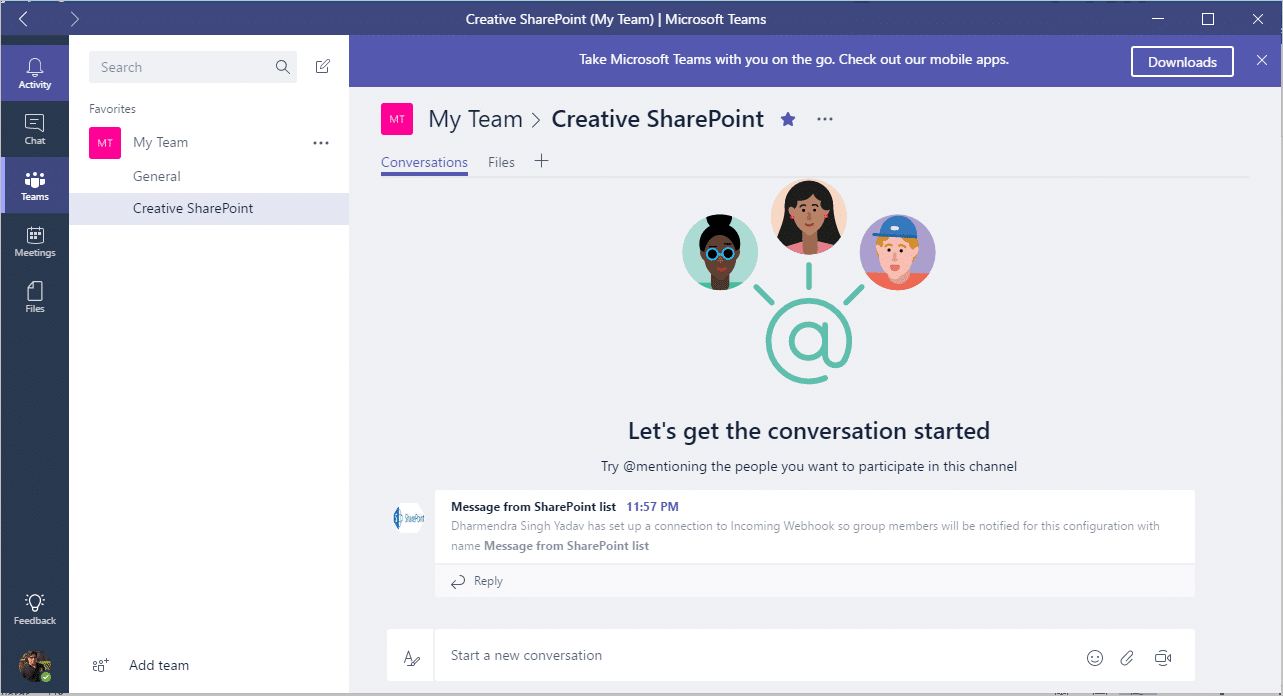Dismiss the mobile apps banner
The height and width of the screenshot is (696, 1283).
tap(1262, 61)
